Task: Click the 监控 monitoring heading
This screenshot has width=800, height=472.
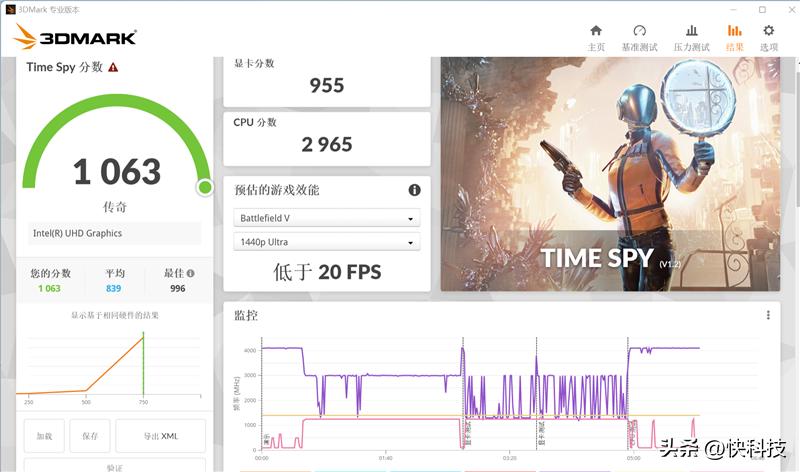Action: (245, 315)
